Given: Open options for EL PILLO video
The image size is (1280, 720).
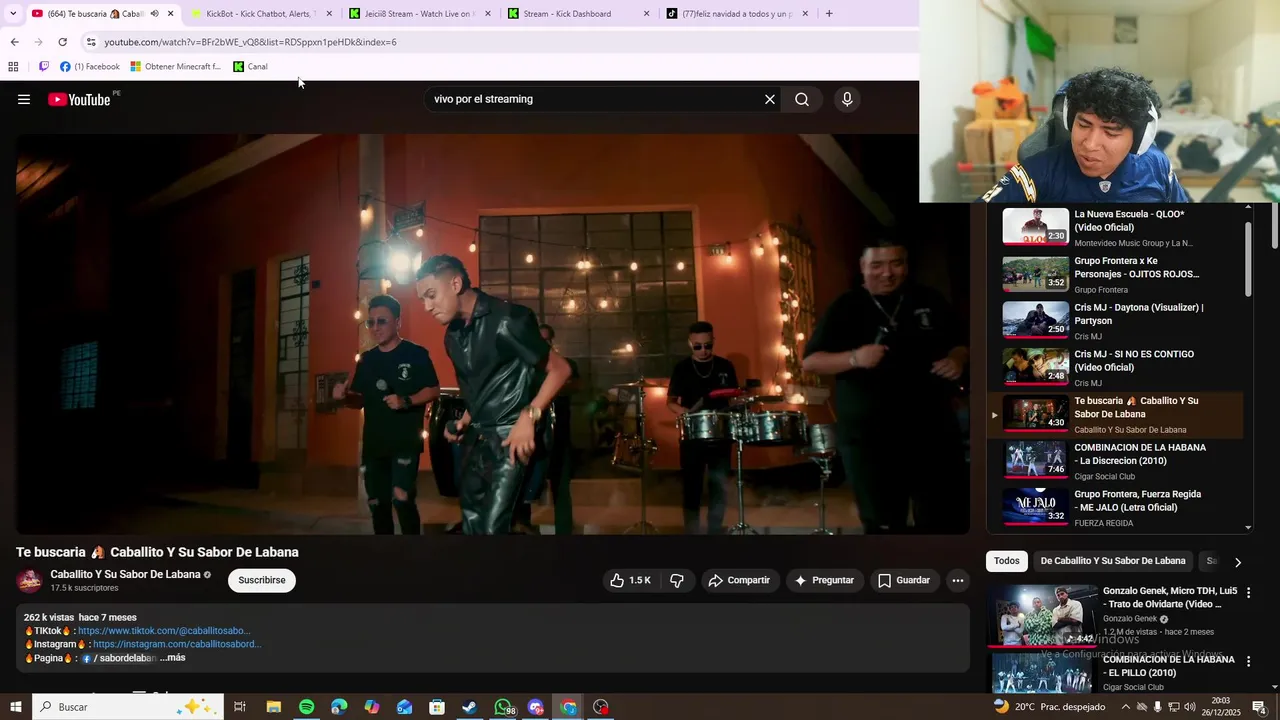Looking at the screenshot, I should [x=1248, y=661].
